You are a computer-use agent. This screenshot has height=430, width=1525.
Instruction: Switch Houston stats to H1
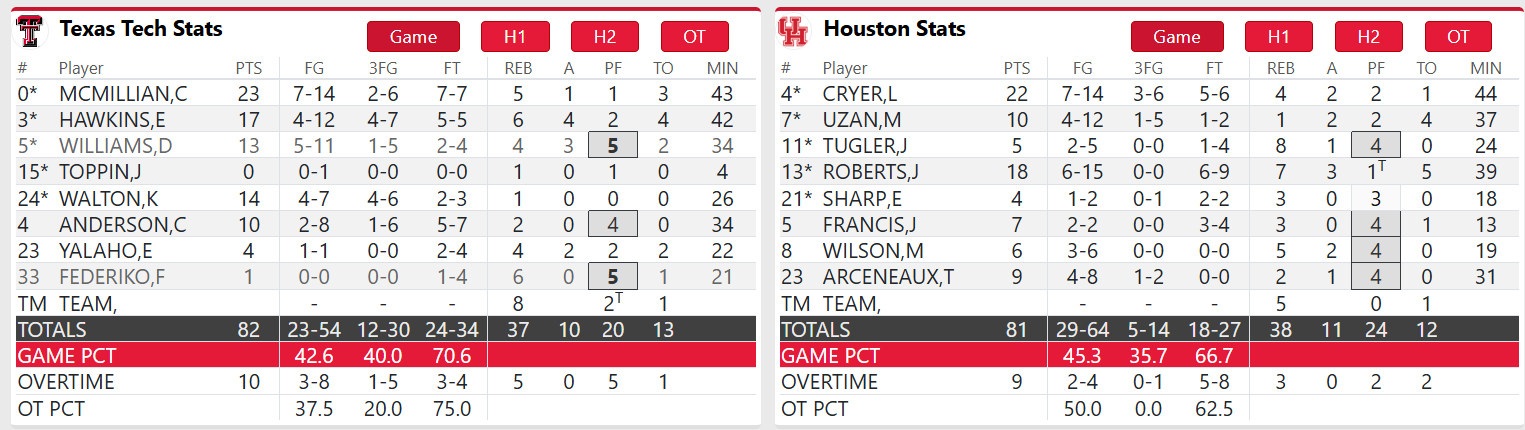1278,37
